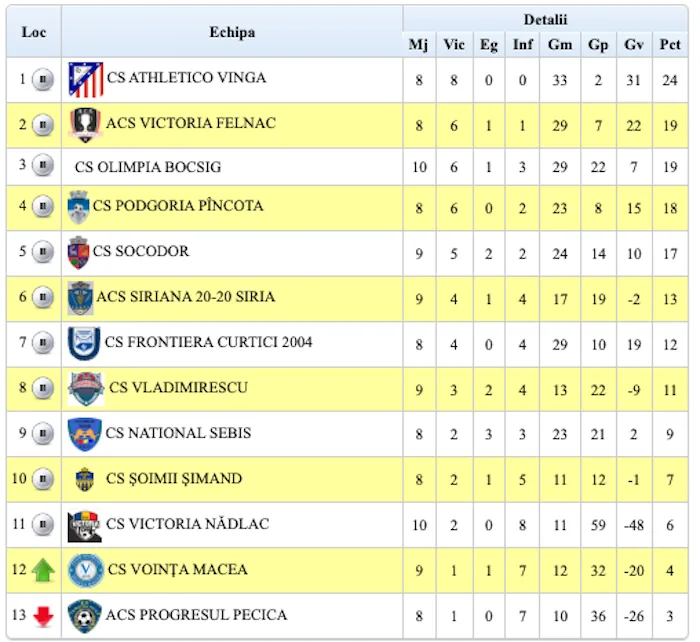Click the red down arrow for position 13
The image size is (700, 642).
pyautogui.click(x=42, y=616)
